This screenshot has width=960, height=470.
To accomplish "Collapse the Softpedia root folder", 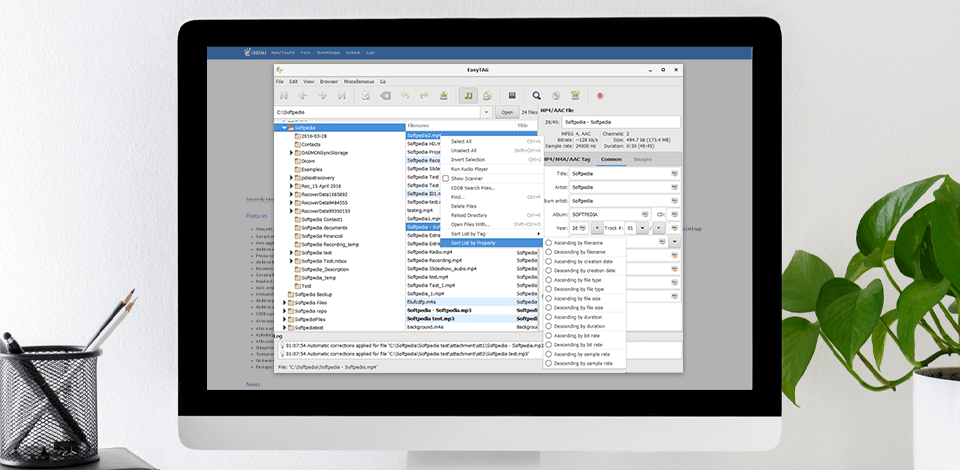I will tap(285, 128).
